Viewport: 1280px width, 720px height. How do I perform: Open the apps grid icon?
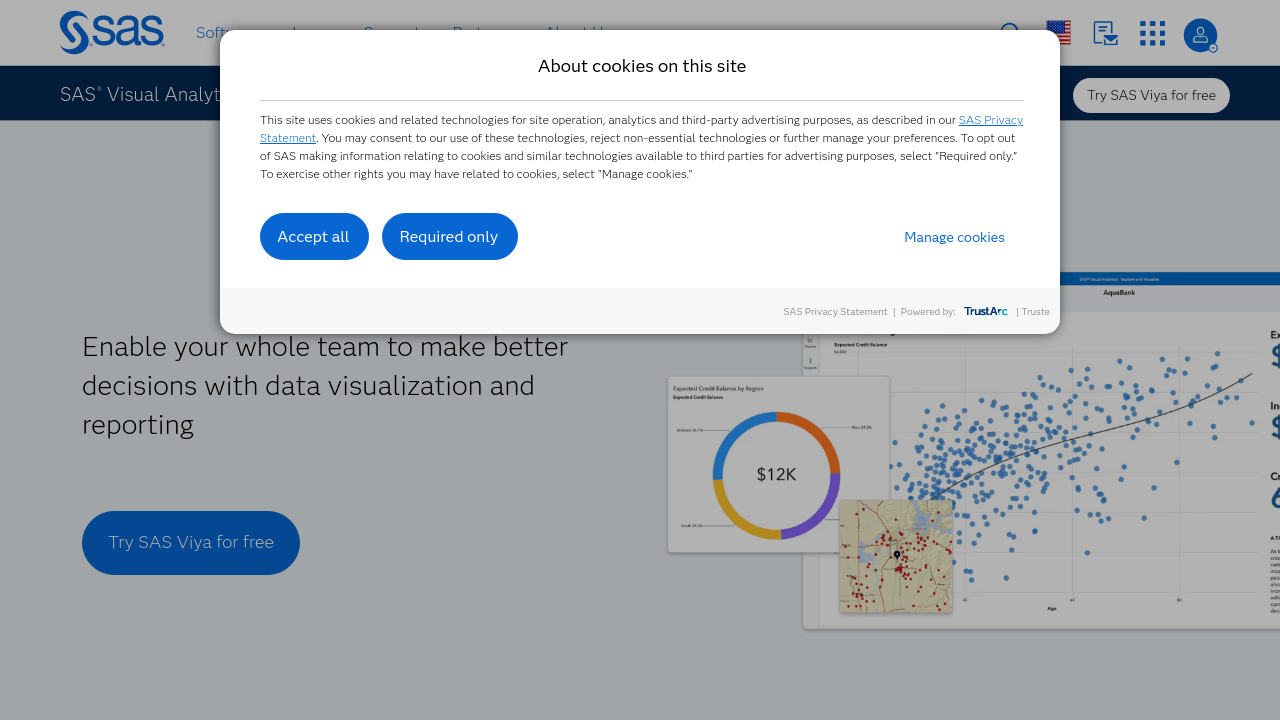1152,33
